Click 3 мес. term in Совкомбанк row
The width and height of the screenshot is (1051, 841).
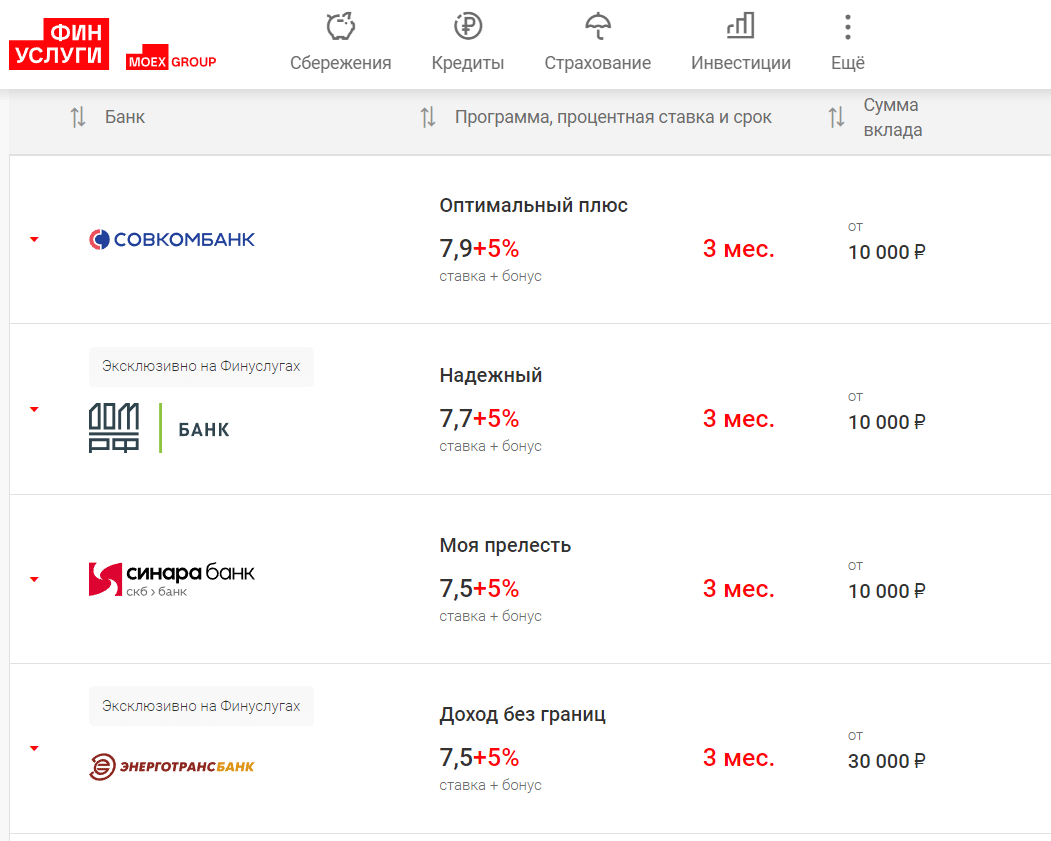coord(739,249)
